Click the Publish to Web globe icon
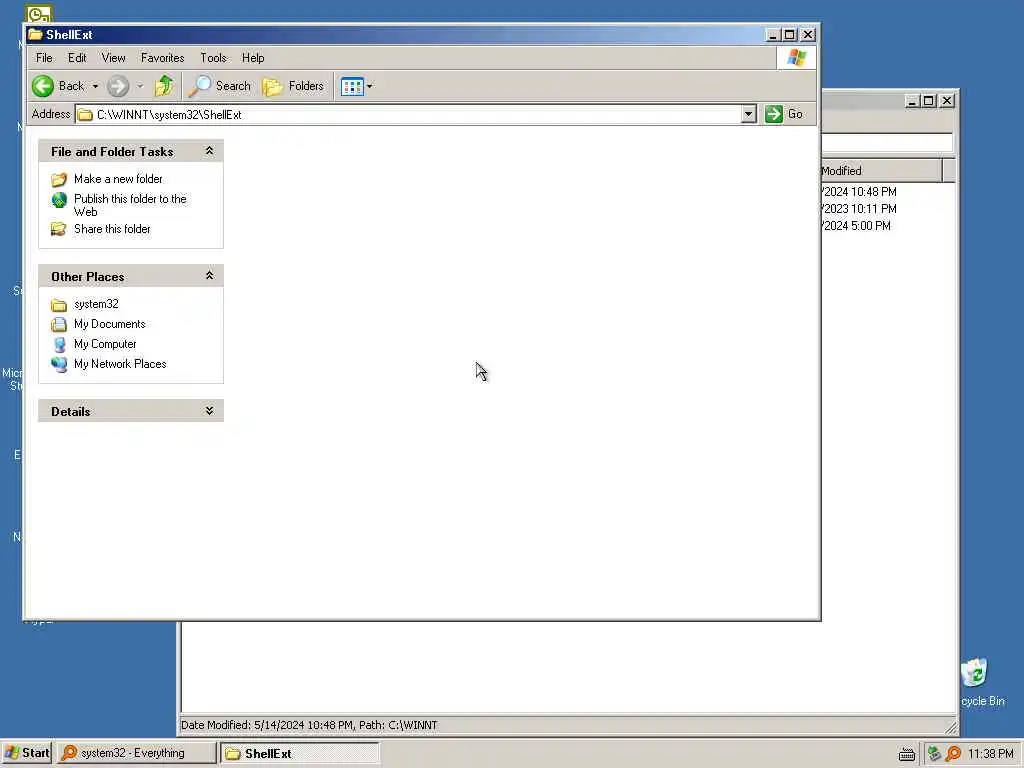Image resolution: width=1024 pixels, height=768 pixels. (x=59, y=200)
